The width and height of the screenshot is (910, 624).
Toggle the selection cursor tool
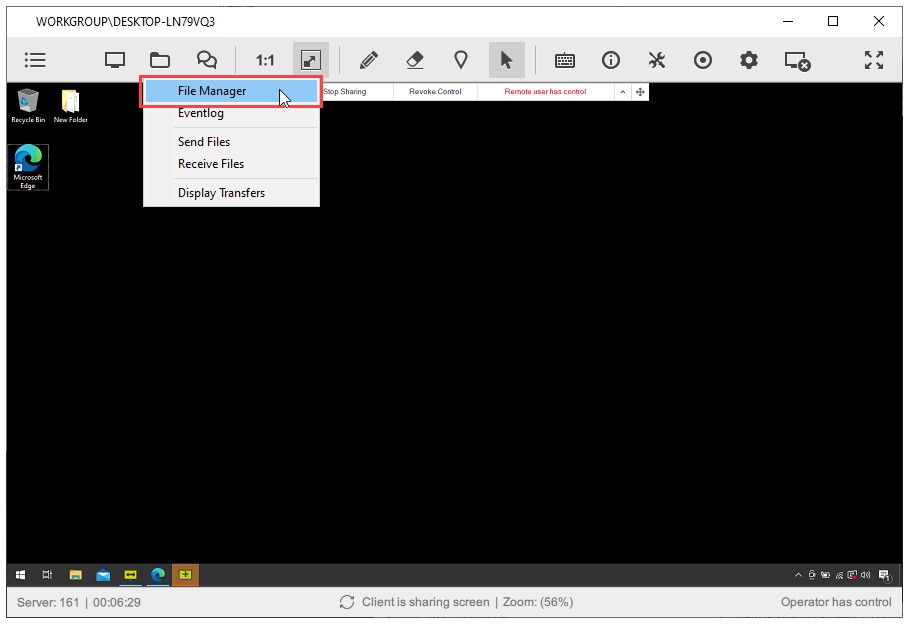click(507, 60)
